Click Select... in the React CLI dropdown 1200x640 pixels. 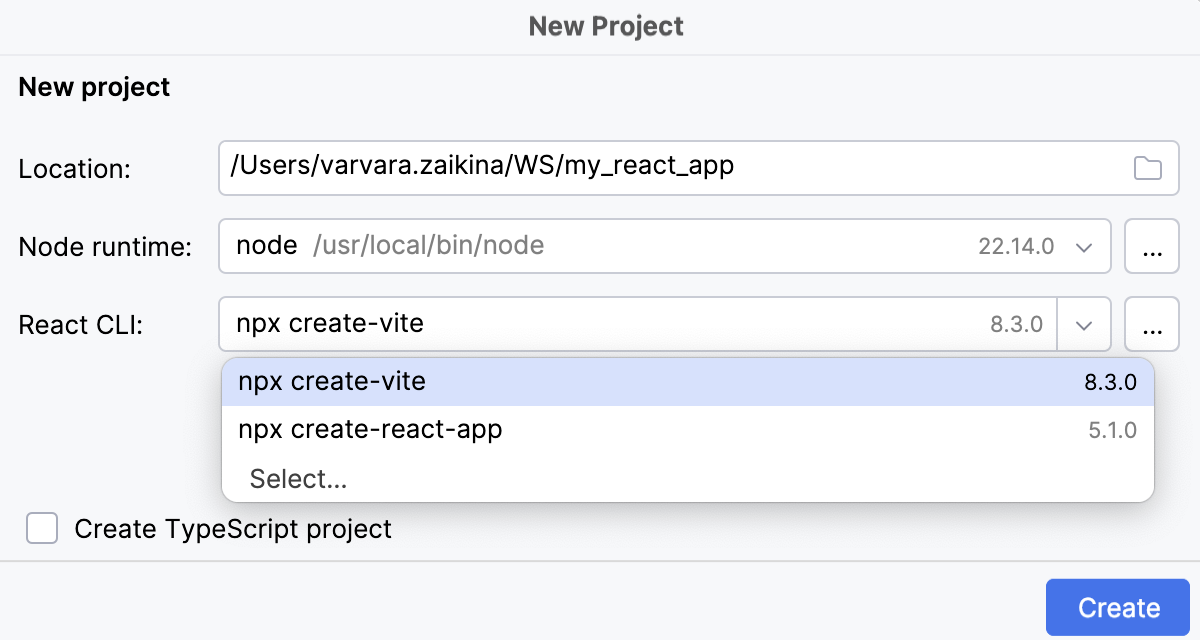298,478
